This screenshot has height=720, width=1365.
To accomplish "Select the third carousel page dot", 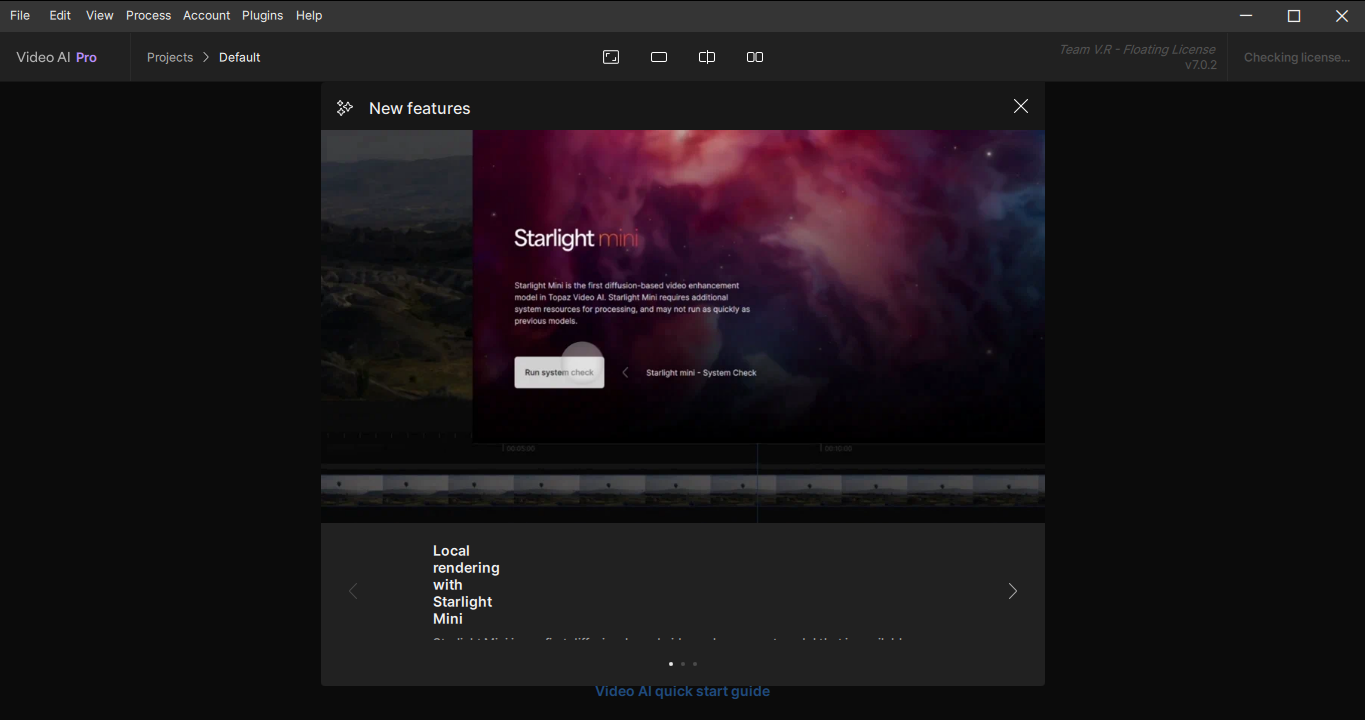I will click(695, 664).
